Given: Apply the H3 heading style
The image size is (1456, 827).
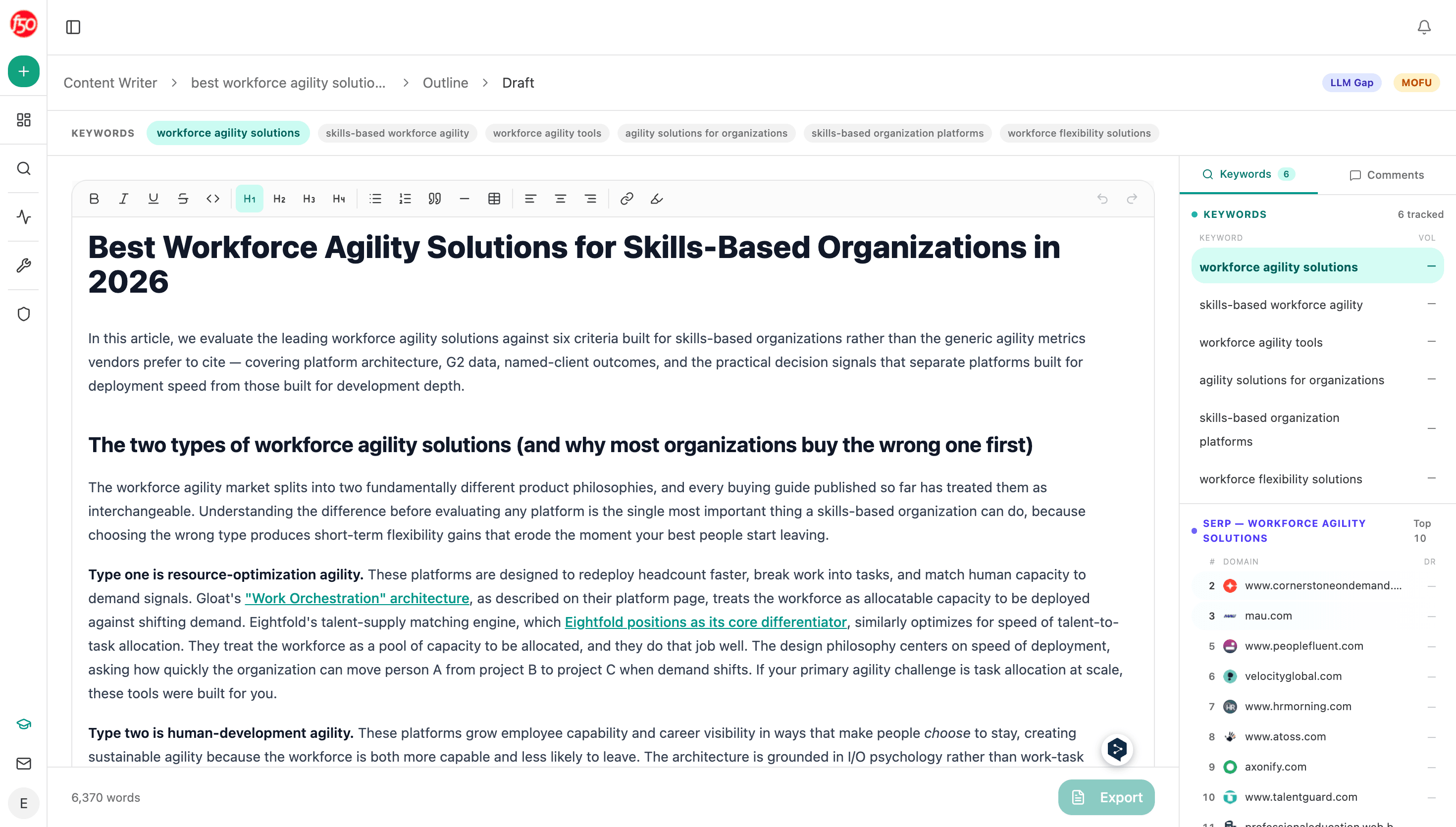Looking at the screenshot, I should [309, 199].
